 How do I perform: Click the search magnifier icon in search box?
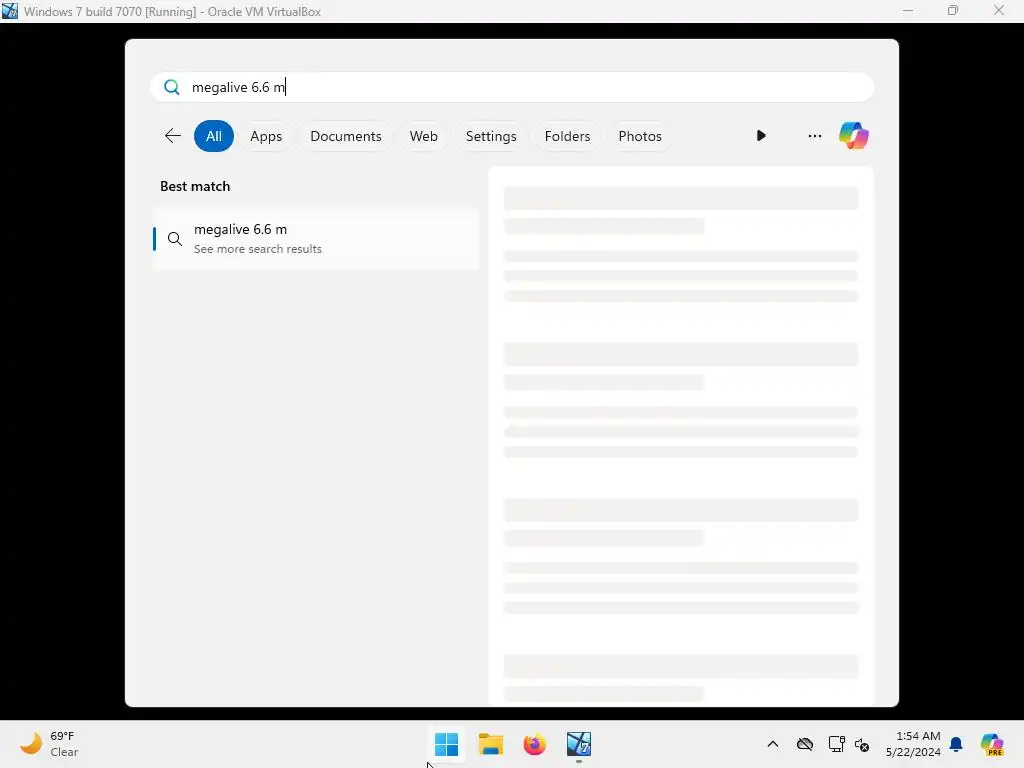pos(172,88)
